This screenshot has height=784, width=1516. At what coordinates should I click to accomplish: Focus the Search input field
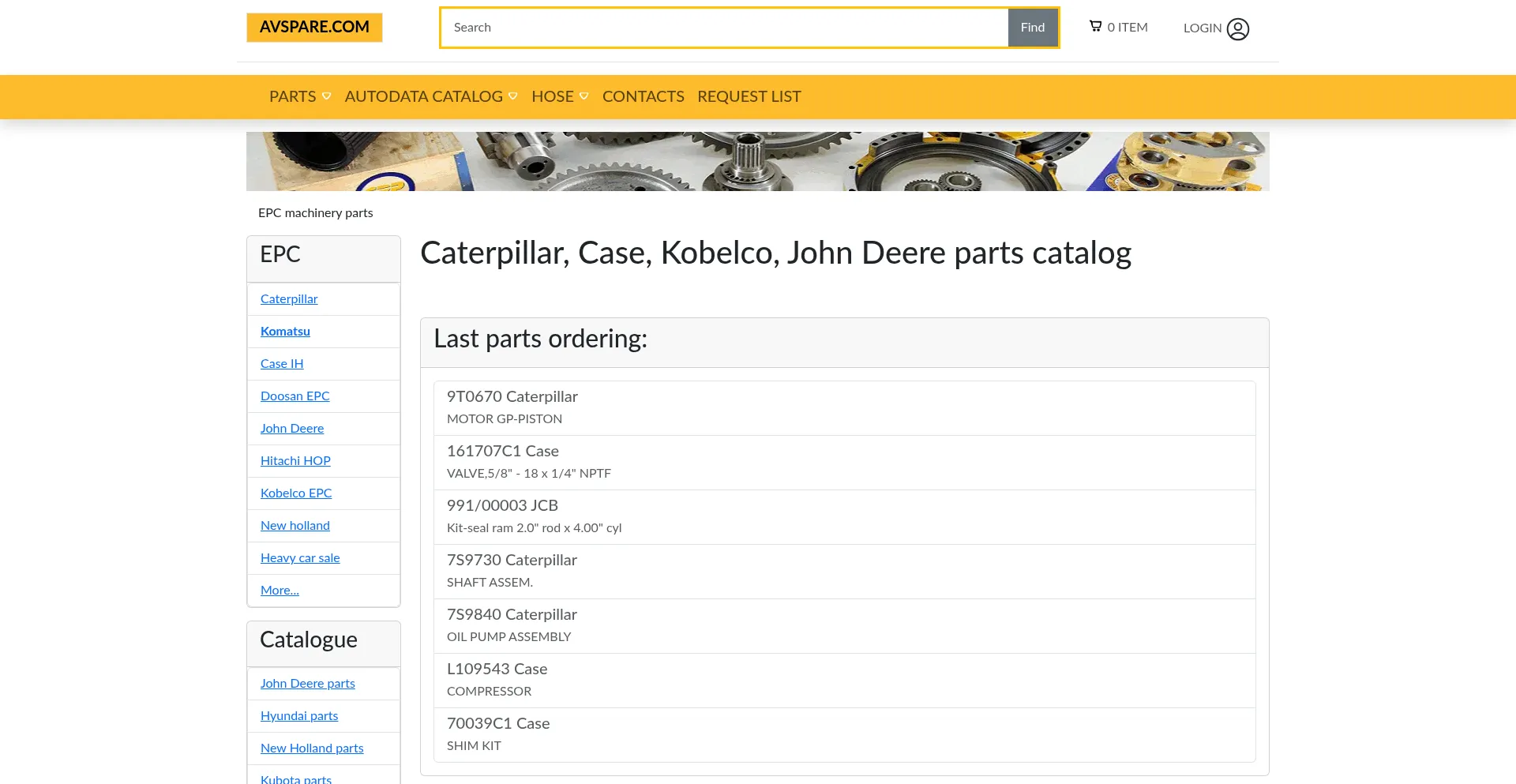click(x=724, y=28)
